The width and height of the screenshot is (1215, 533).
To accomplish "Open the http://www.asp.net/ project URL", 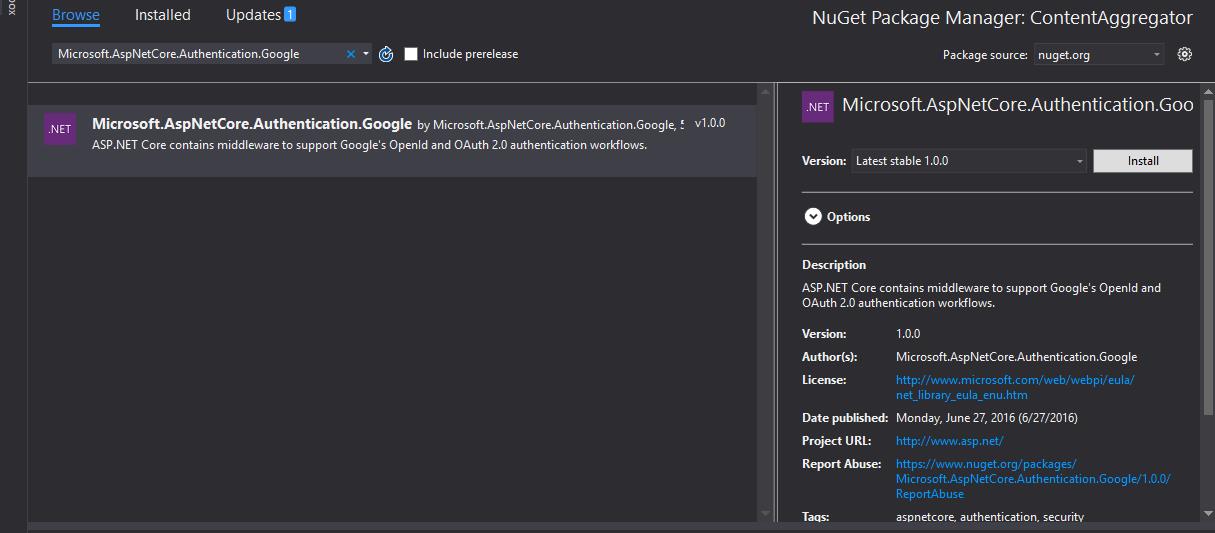I will [x=949, y=441].
